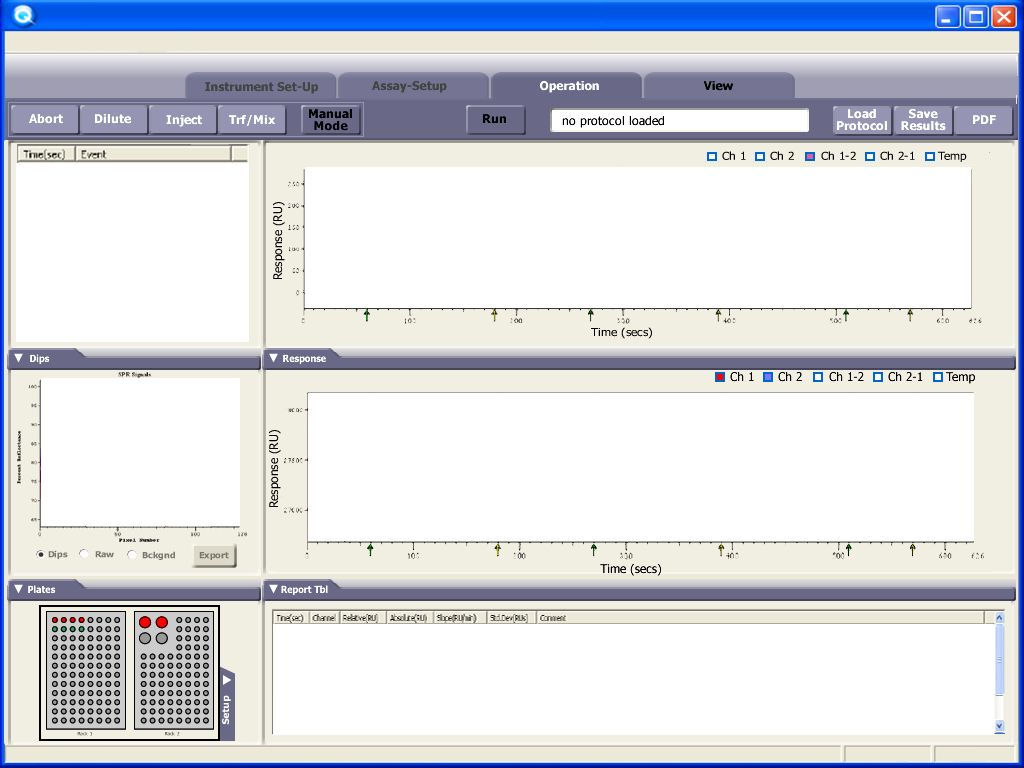Click first large gray well in Rack 2
The height and width of the screenshot is (768, 1024).
point(145,638)
